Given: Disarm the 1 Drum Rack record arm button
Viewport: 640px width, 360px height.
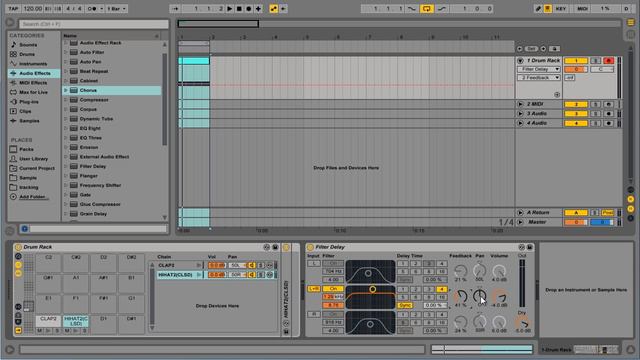Looking at the screenshot, I should (609, 61).
